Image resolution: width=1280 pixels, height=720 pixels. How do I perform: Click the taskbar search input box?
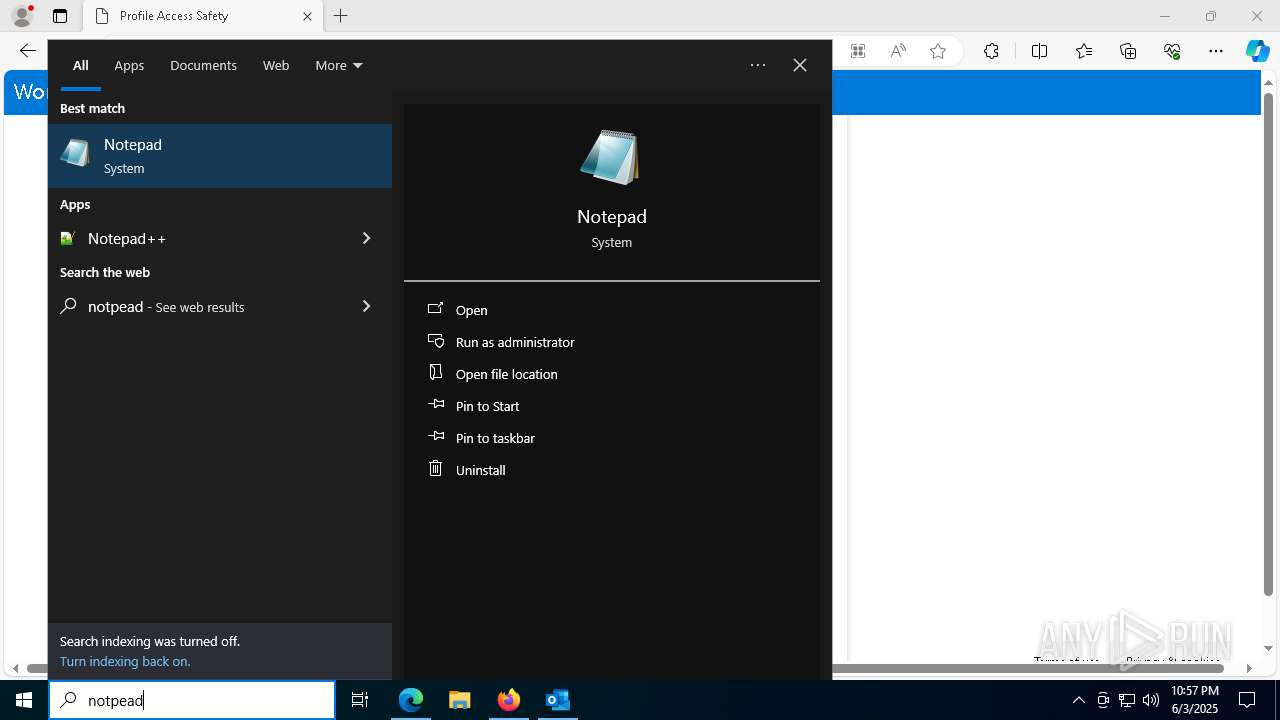(192, 700)
